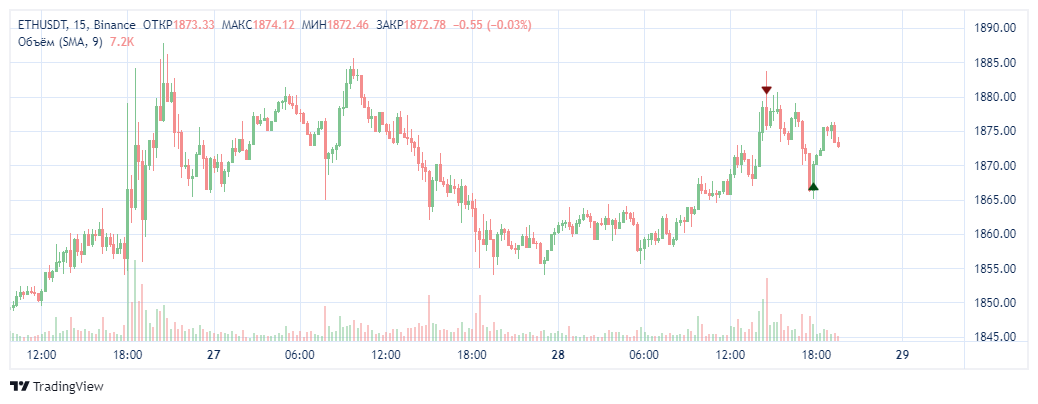
Task: Click the ЗАКР close price value 1872.78
Action: [x=424, y=24]
